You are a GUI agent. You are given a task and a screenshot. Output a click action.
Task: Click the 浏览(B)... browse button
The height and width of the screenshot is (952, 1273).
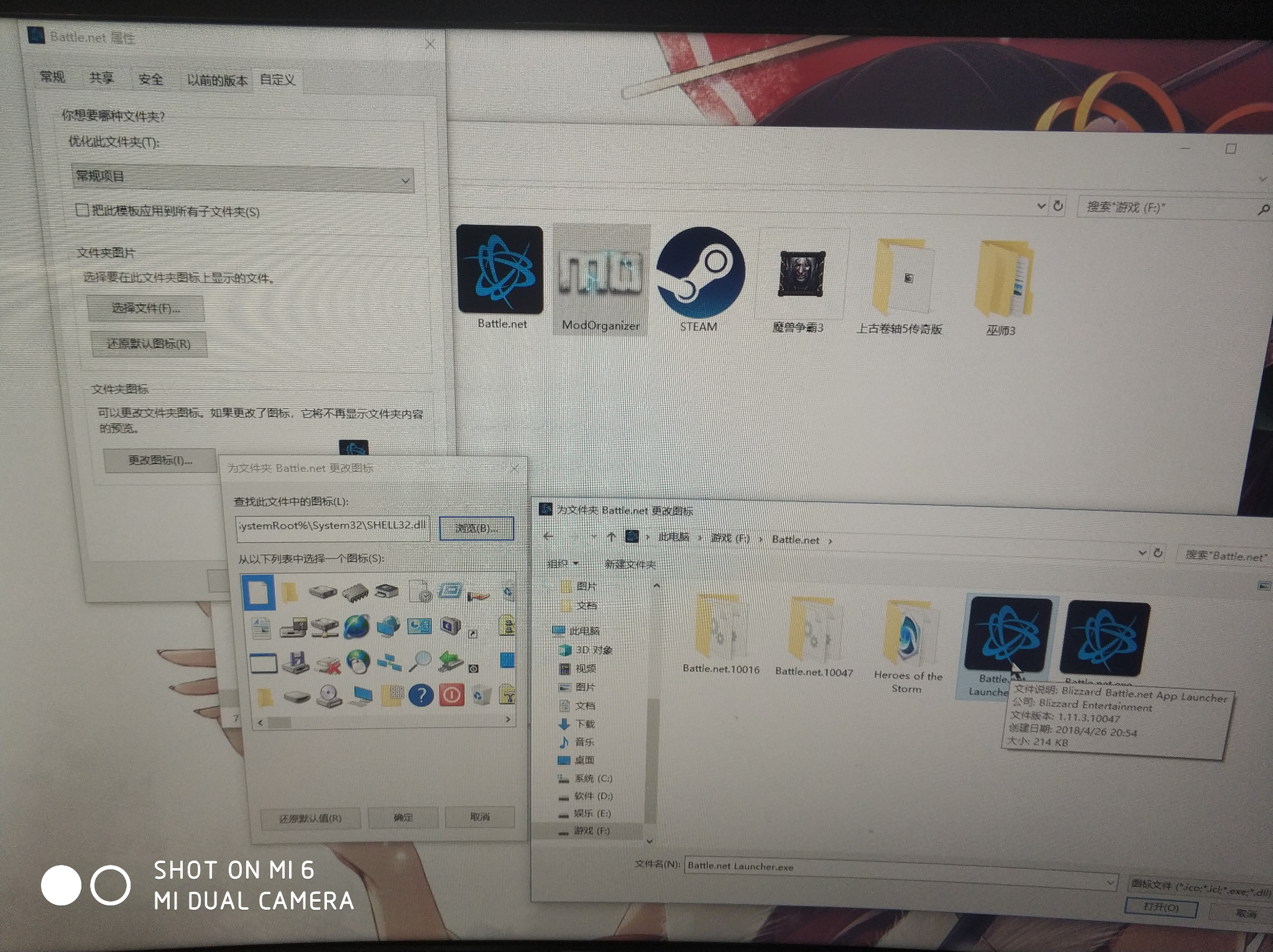point(476,528)
